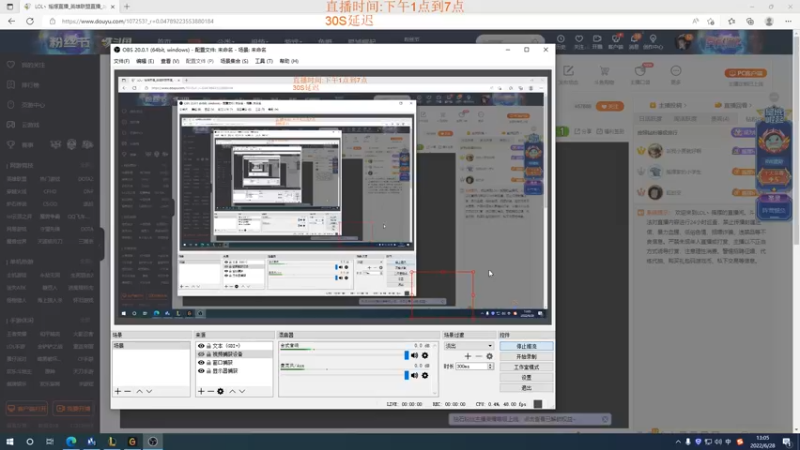Adjust transition duration 300ms stepper
Screen dimensions: 800x450
point(490,366)
